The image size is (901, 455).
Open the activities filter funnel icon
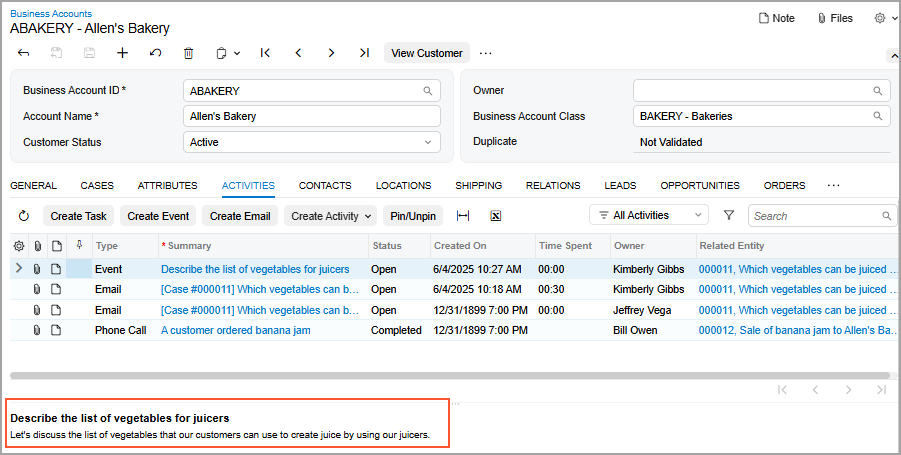point(729,215)
